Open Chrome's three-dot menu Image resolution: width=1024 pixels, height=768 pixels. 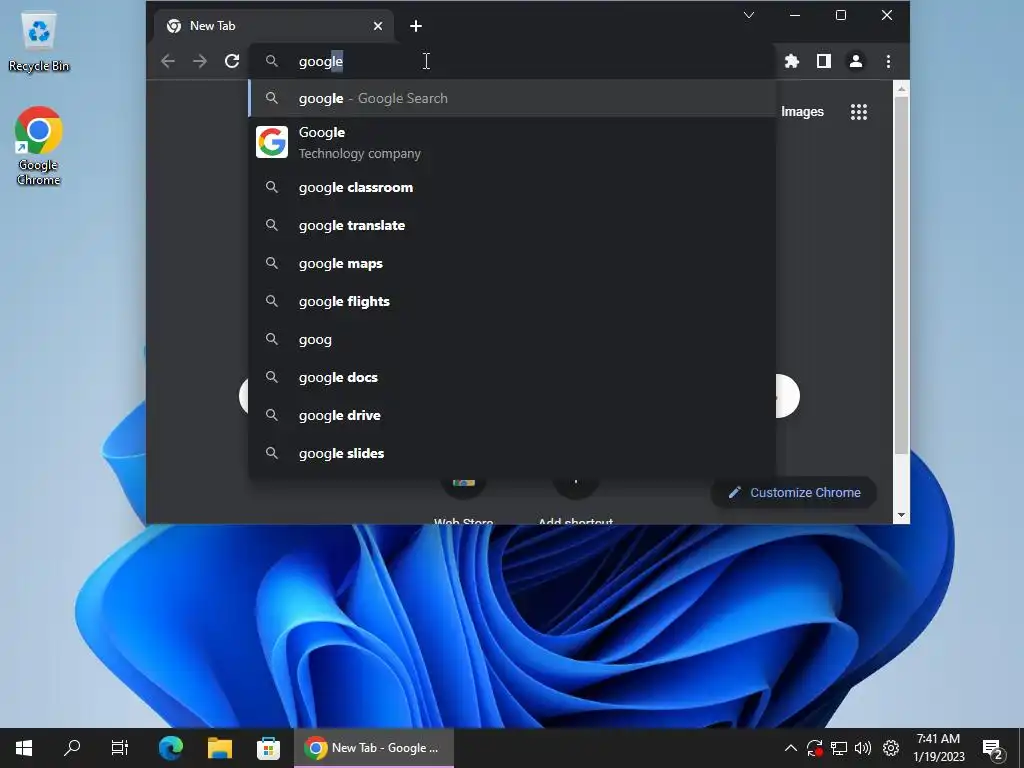[888, 61]
